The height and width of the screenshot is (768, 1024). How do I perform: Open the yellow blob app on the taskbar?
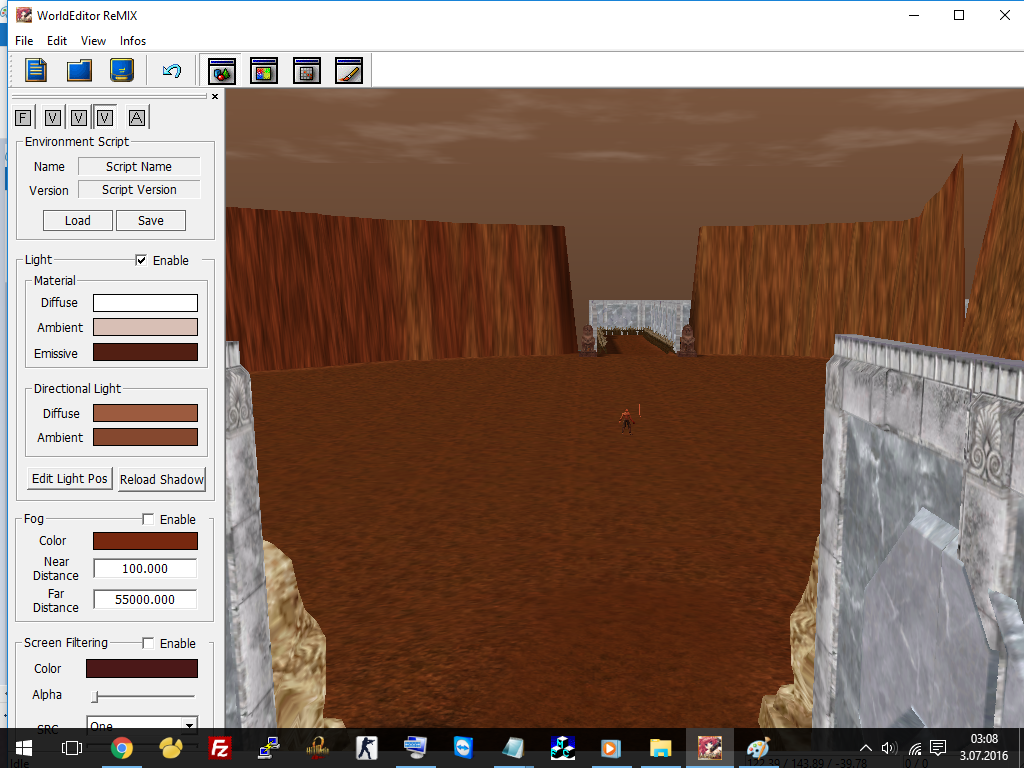(x=170, y=748)
